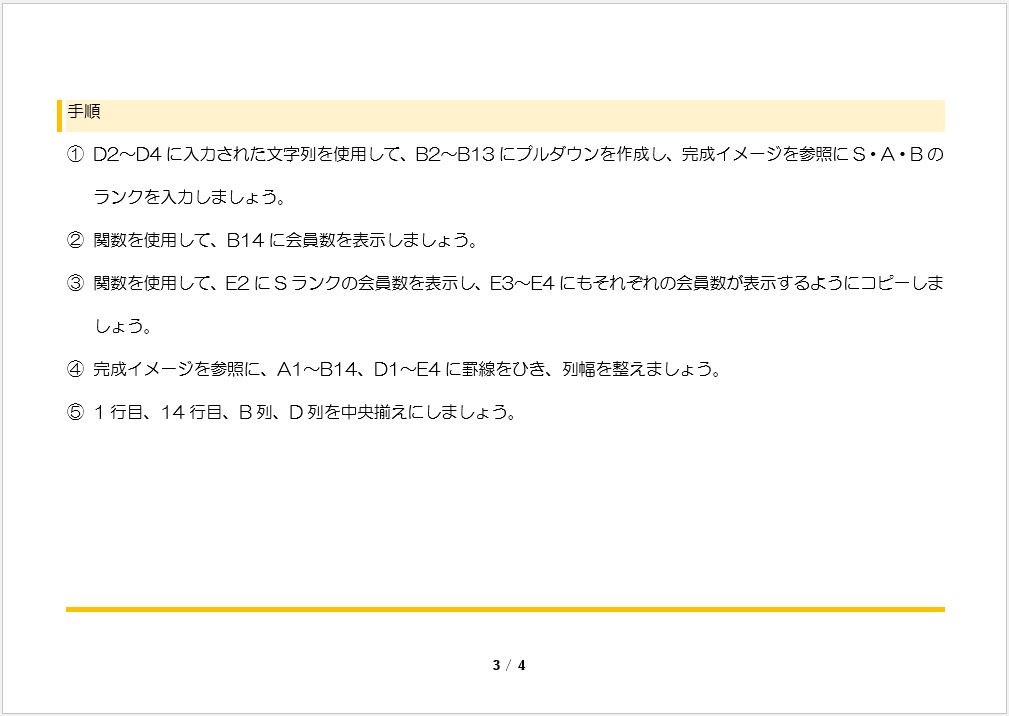Click the line ランクを入力しましょう。
Screen dimensions: 1009x716
pos(190,197)
